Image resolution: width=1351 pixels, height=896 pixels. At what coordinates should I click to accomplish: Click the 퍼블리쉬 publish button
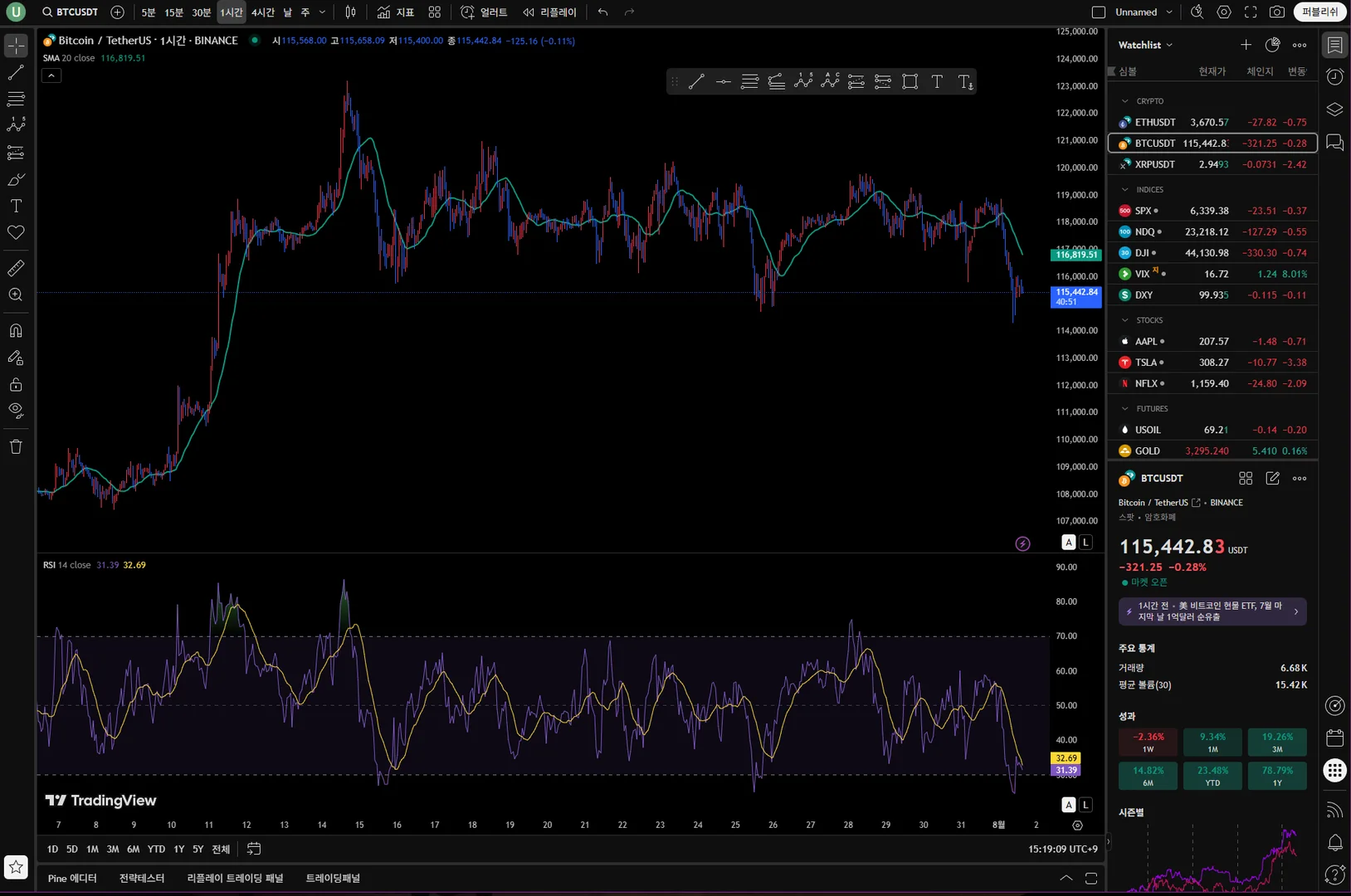[x=1319, y=12]
